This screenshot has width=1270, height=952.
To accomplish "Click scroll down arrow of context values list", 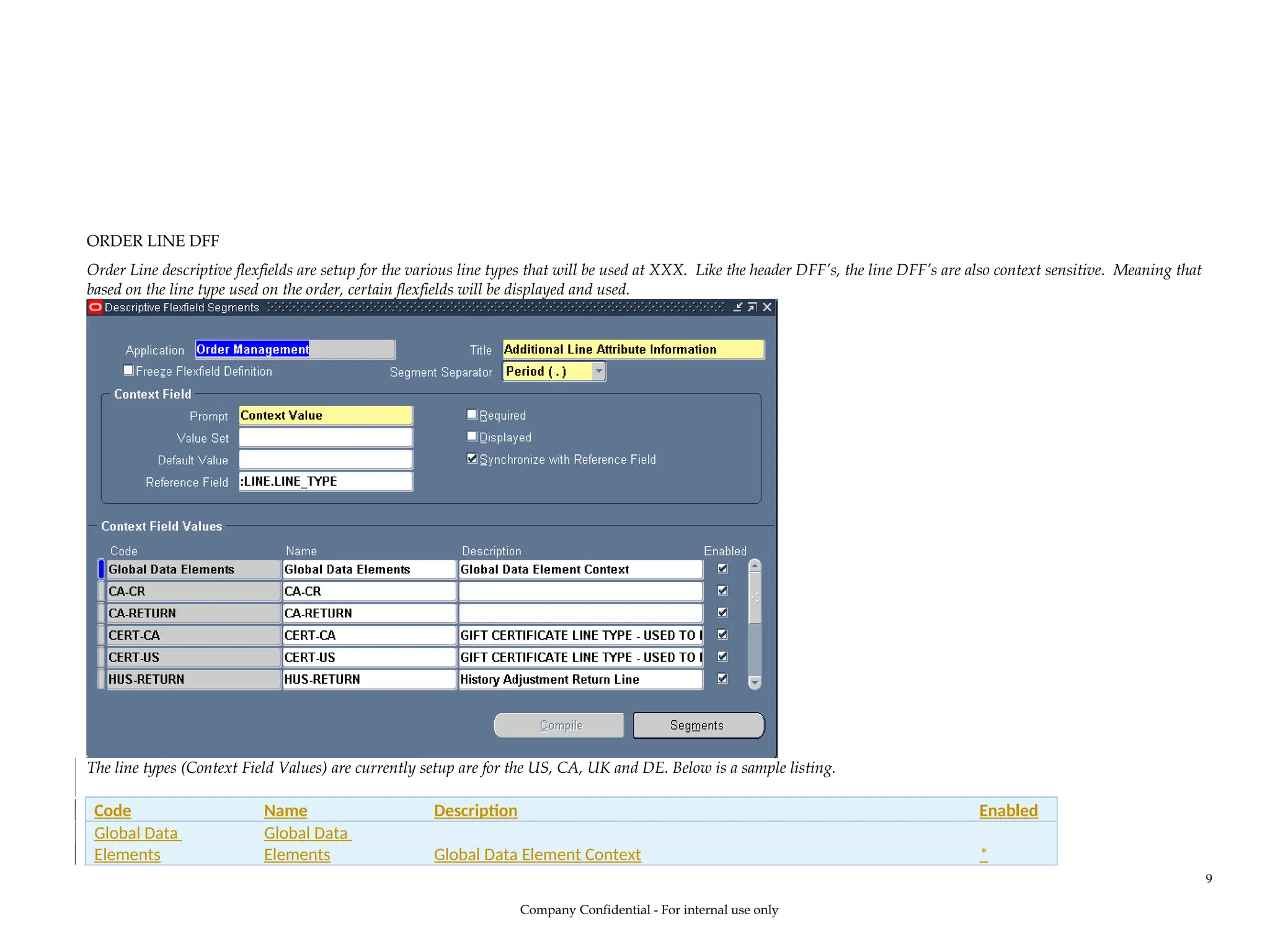I will tap(755, 682).
